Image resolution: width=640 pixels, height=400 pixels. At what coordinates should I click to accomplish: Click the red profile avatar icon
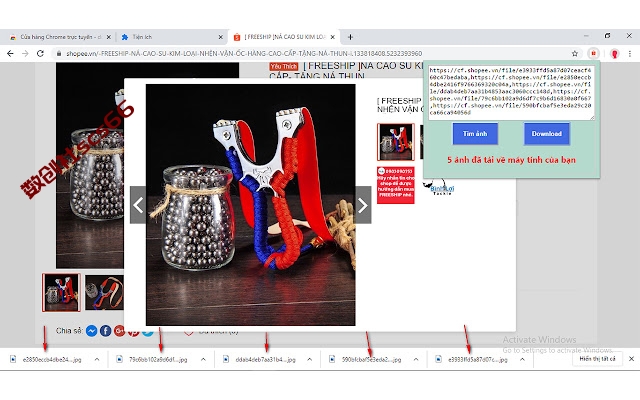click(614, 53)
